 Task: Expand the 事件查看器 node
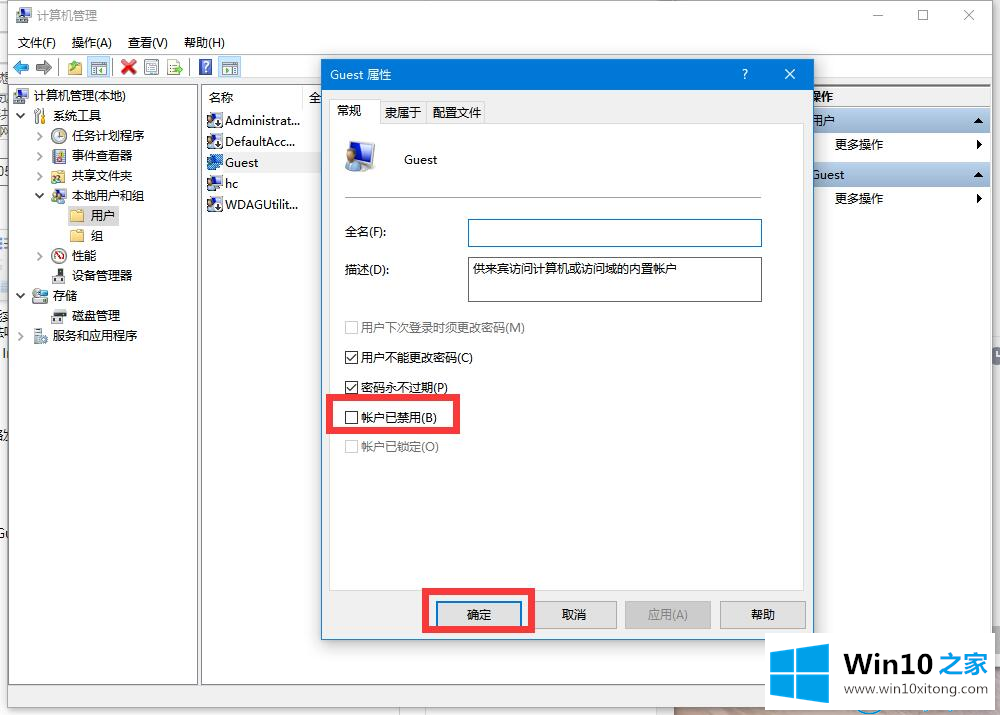click(40, 156)
